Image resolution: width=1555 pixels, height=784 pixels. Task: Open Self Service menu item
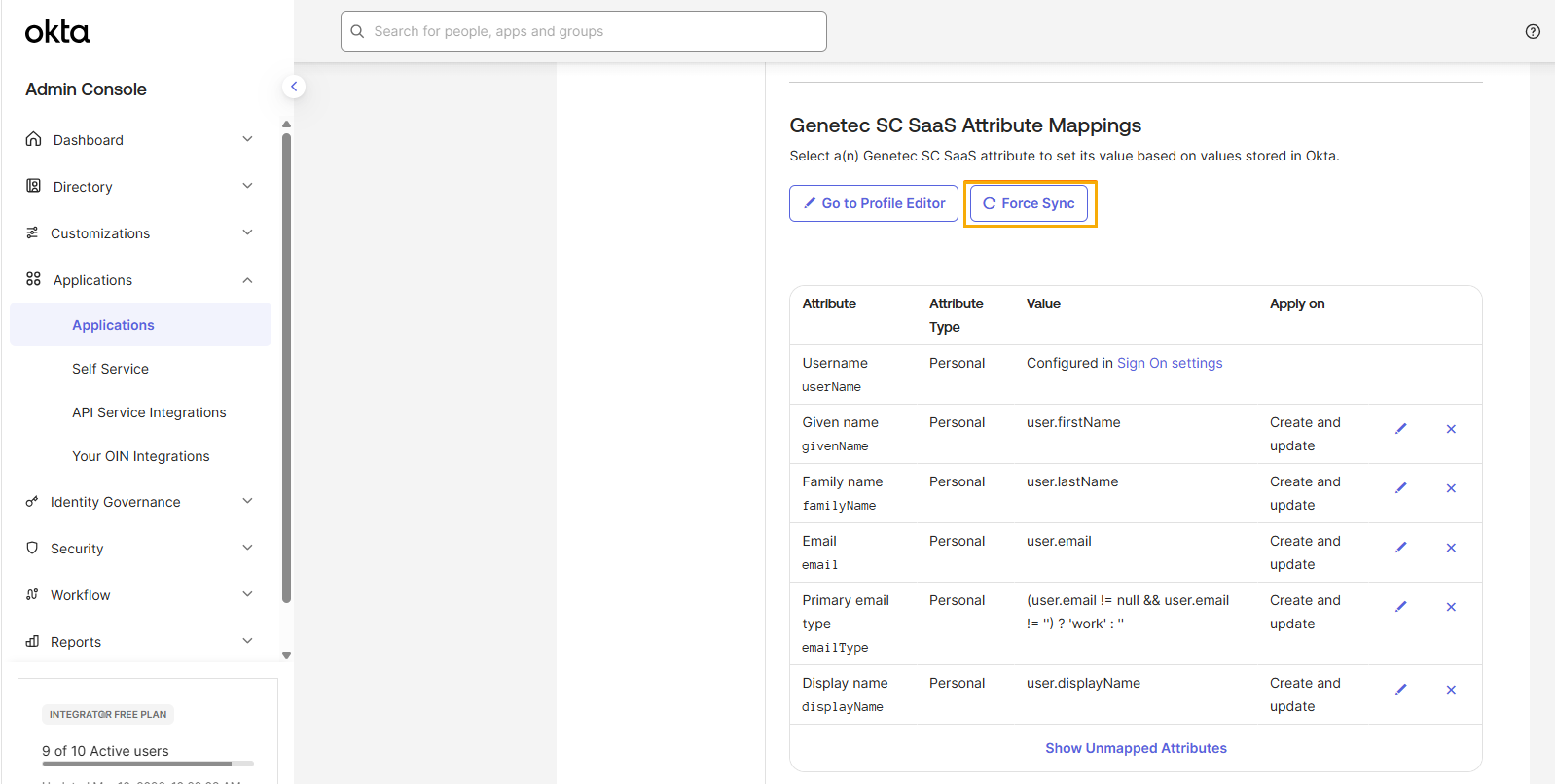point(110,369)
